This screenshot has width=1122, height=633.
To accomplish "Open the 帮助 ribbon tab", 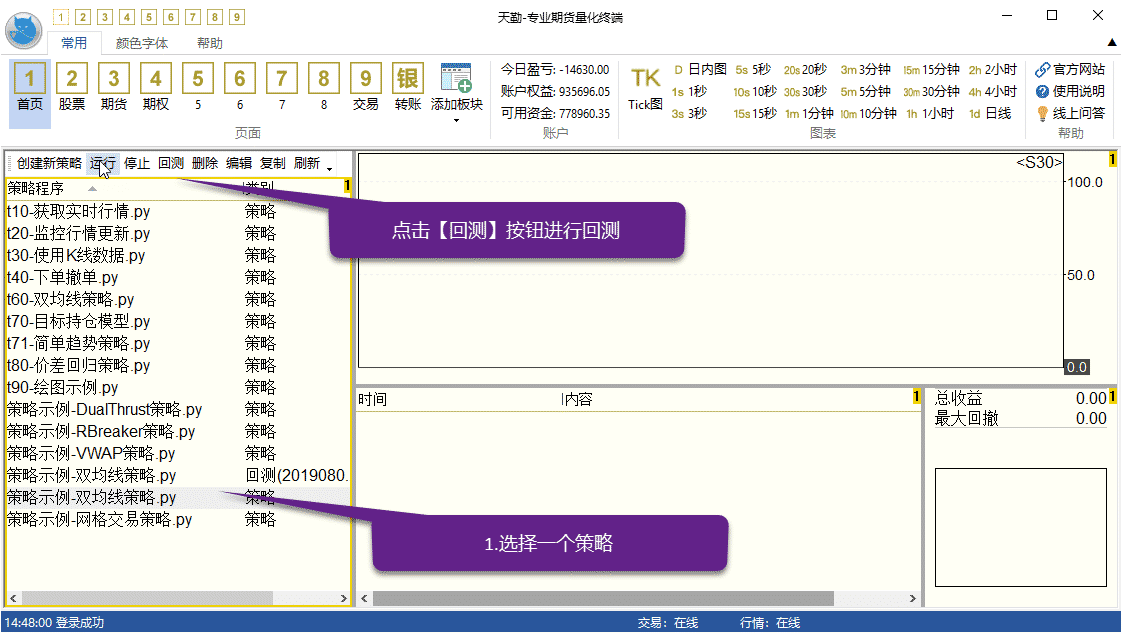I will (210, 43).
